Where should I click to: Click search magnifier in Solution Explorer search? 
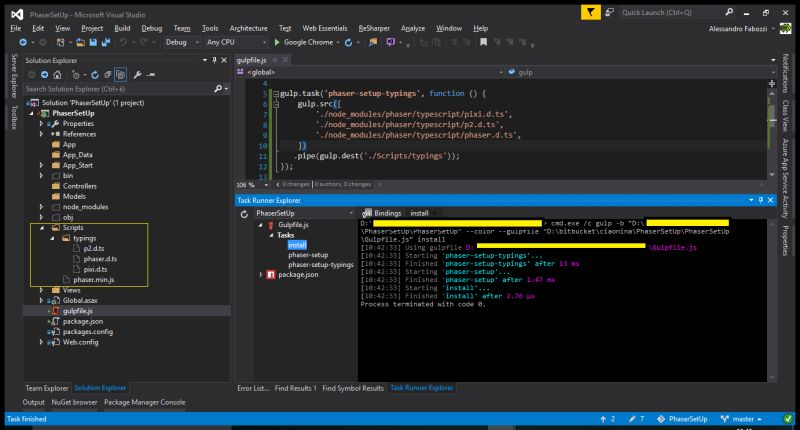click(218, 89)
